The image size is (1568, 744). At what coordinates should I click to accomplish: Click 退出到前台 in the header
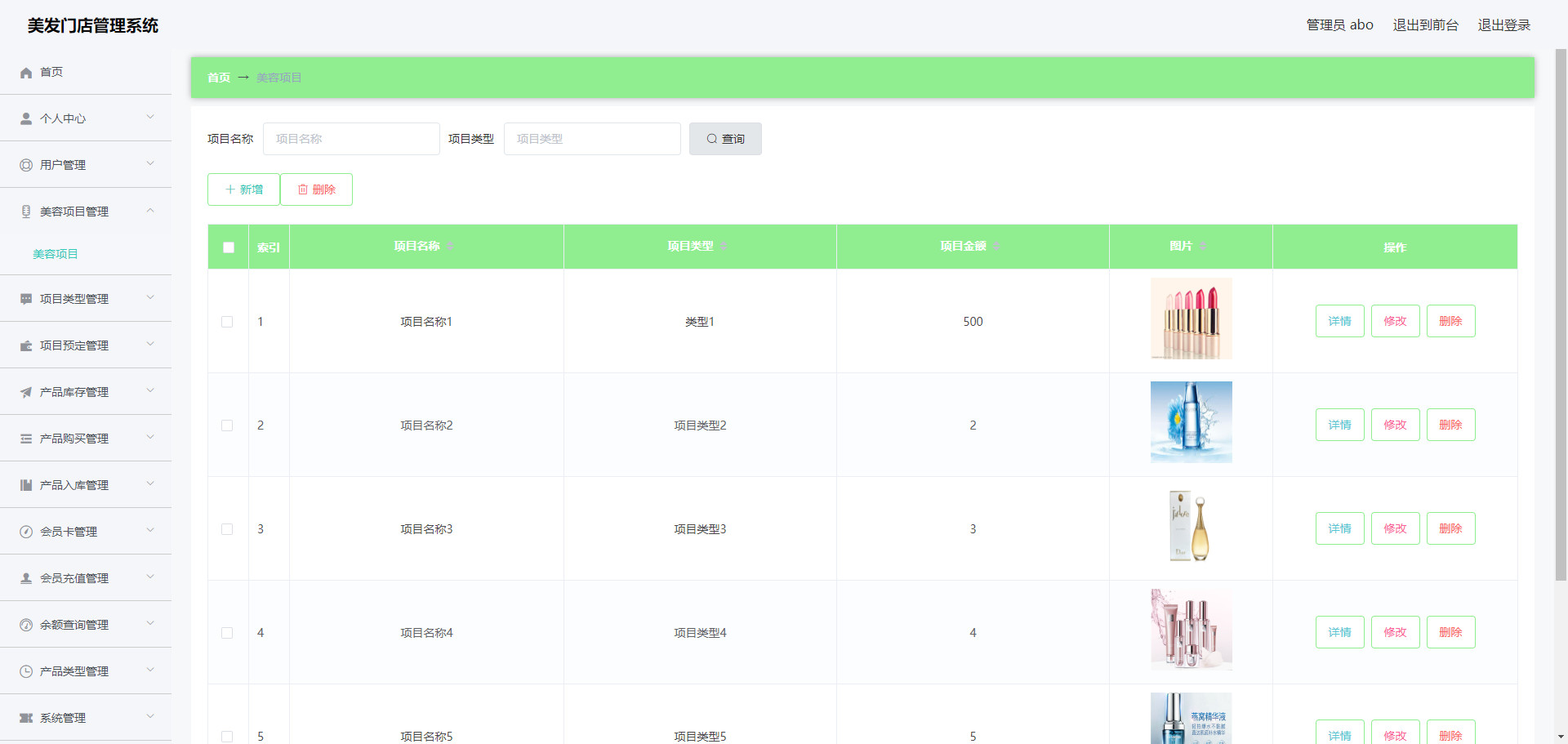[1425, 25]
